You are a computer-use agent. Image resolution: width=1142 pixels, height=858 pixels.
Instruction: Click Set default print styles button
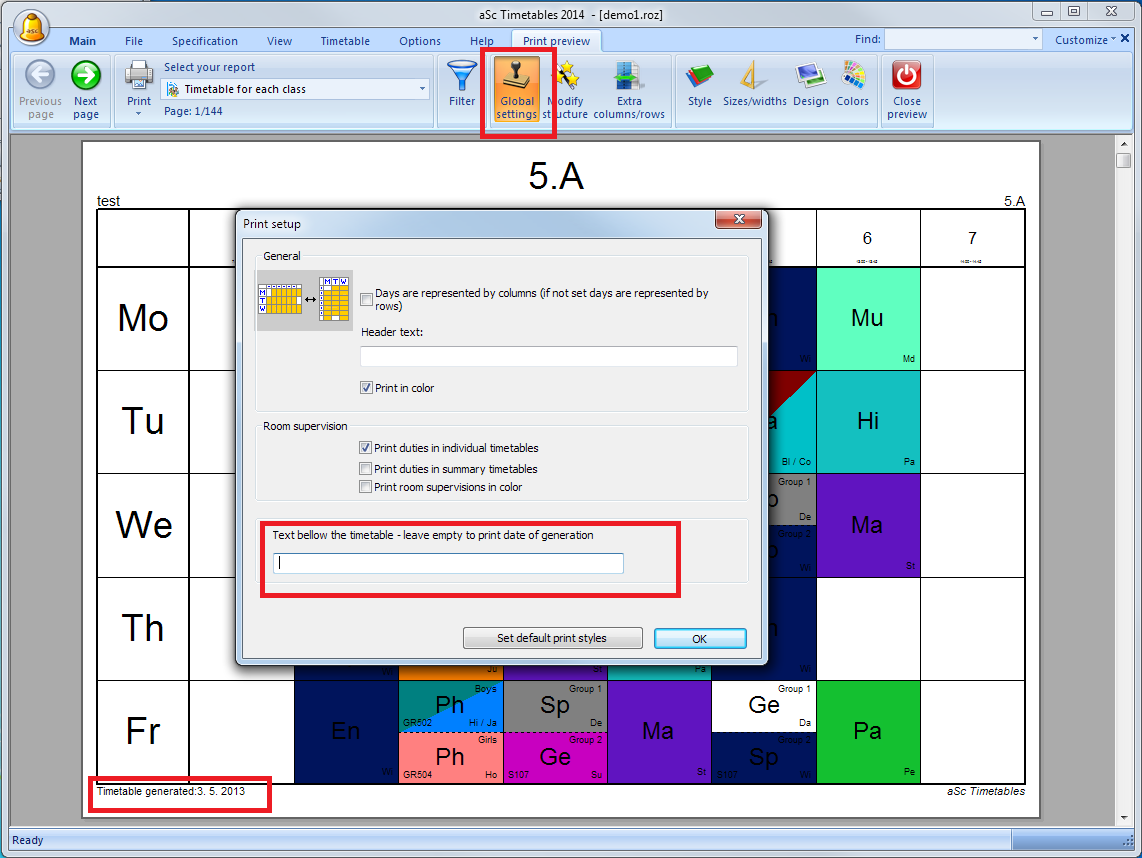(x=551, y=638)
